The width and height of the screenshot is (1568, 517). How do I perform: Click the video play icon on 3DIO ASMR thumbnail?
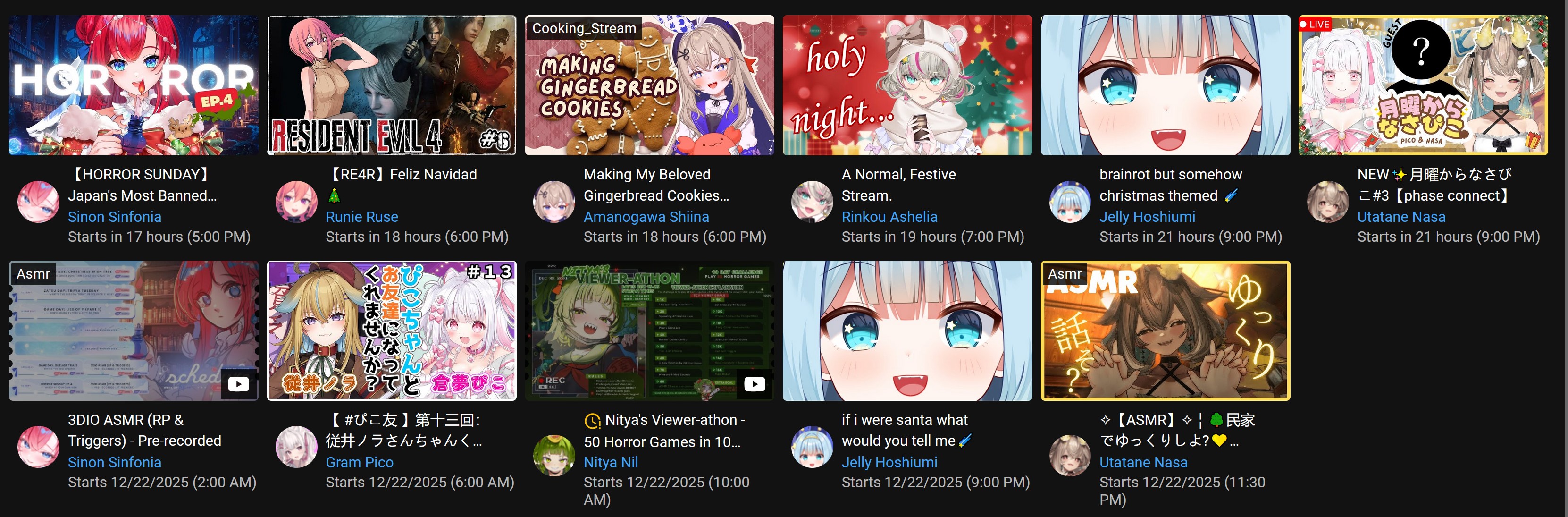point(238,384)
